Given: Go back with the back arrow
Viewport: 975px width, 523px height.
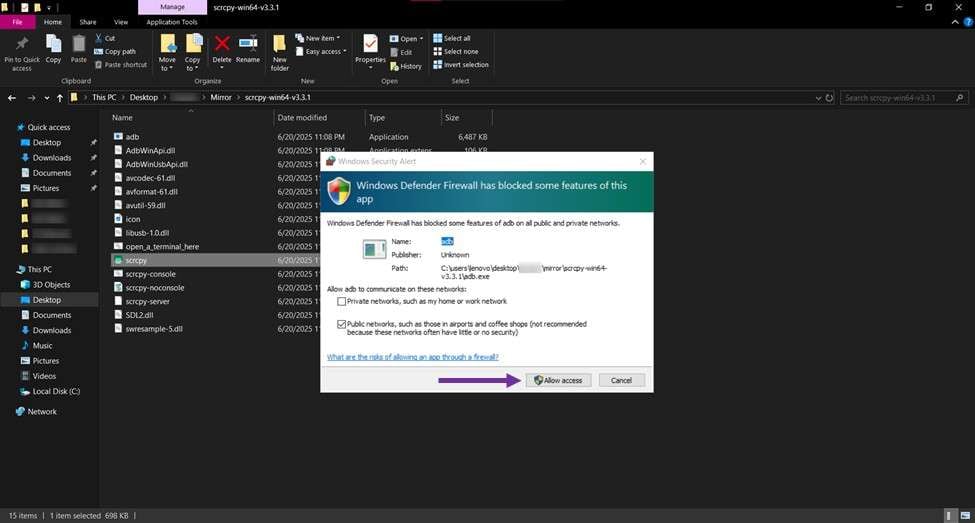Looking at the screenshot, I should [x=12, y=98].
